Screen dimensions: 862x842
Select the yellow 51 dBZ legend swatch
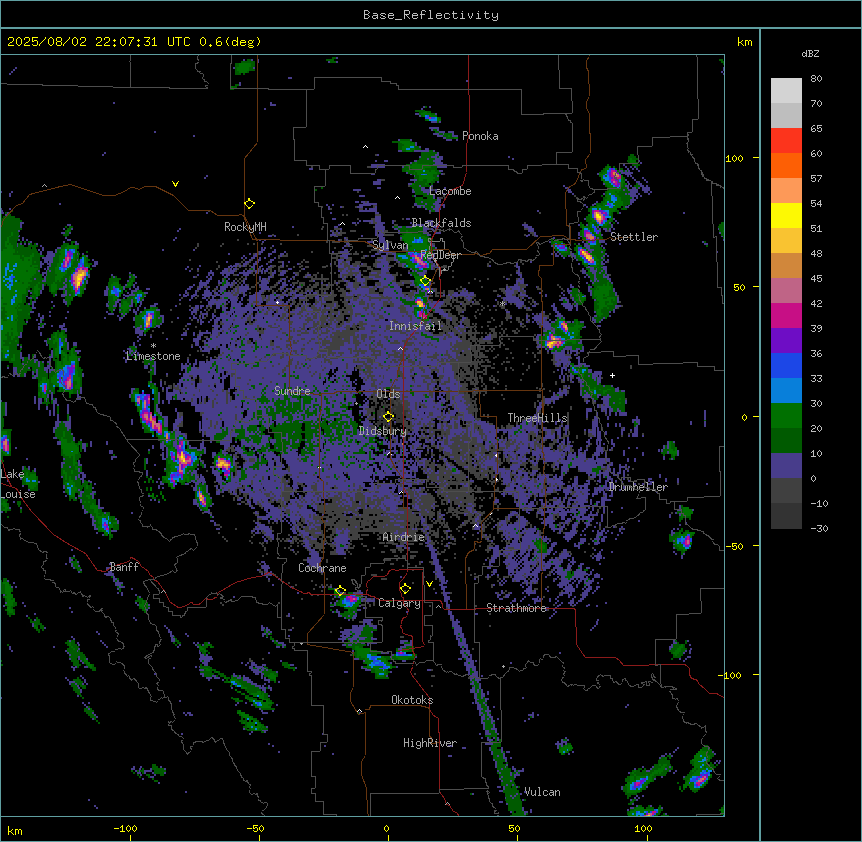[786, 215]
